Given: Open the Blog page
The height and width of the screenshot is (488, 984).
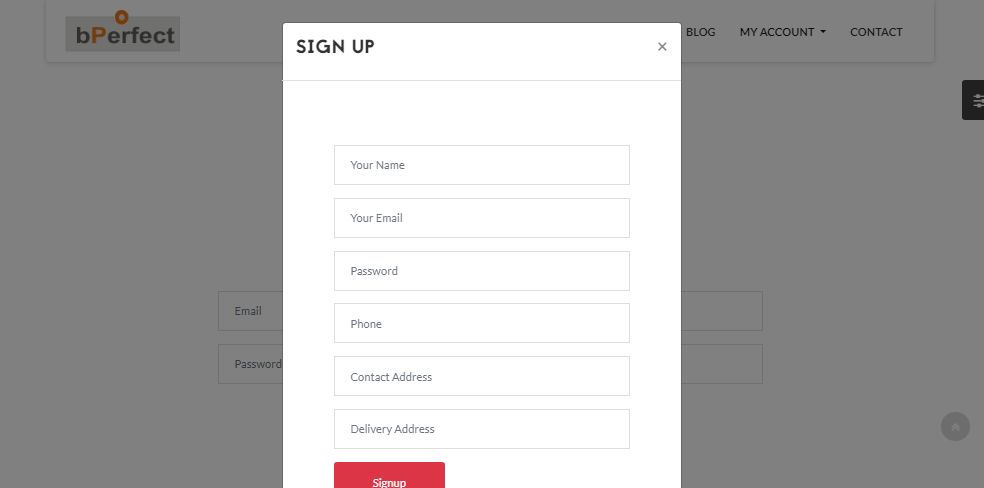Looking at the screenshot, I should coord(700,32).
